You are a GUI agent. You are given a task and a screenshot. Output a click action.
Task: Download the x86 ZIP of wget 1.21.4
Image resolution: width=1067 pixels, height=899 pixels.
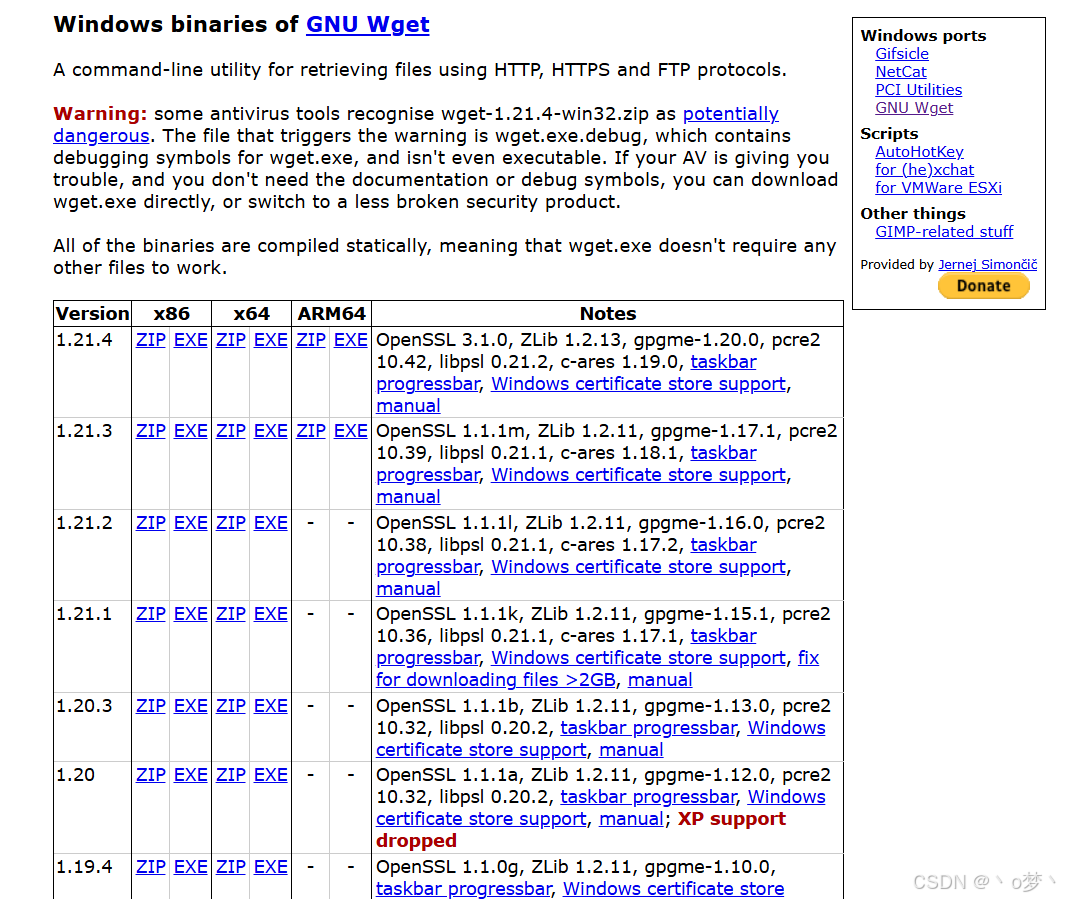(x=150, y=339)
